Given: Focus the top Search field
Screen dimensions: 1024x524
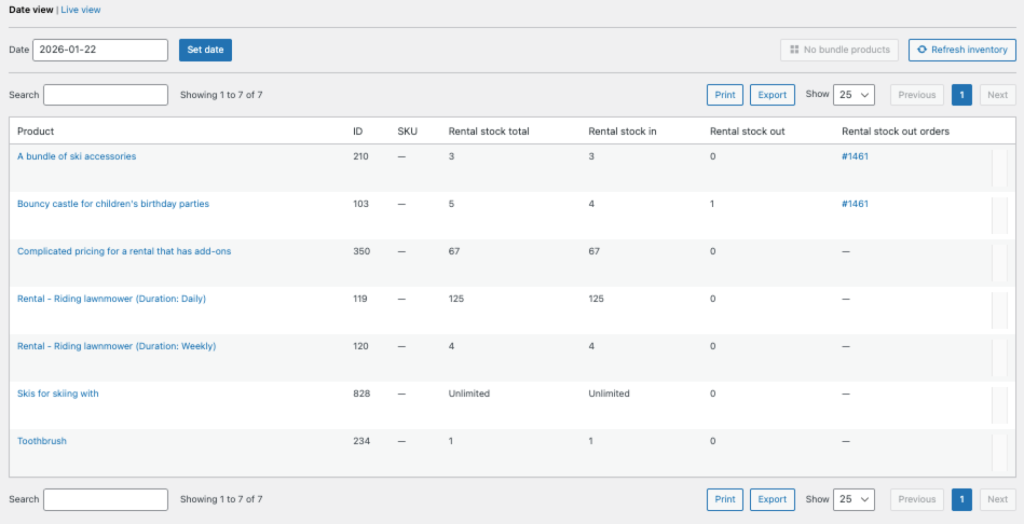Looking at the screenshot, I should pyautogui.click(x=106, y=95).
